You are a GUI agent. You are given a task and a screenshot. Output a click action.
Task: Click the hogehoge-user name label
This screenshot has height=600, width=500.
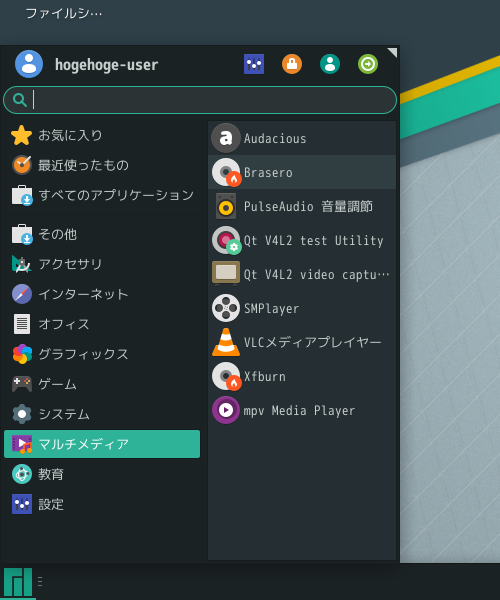[x=106, y=65]
